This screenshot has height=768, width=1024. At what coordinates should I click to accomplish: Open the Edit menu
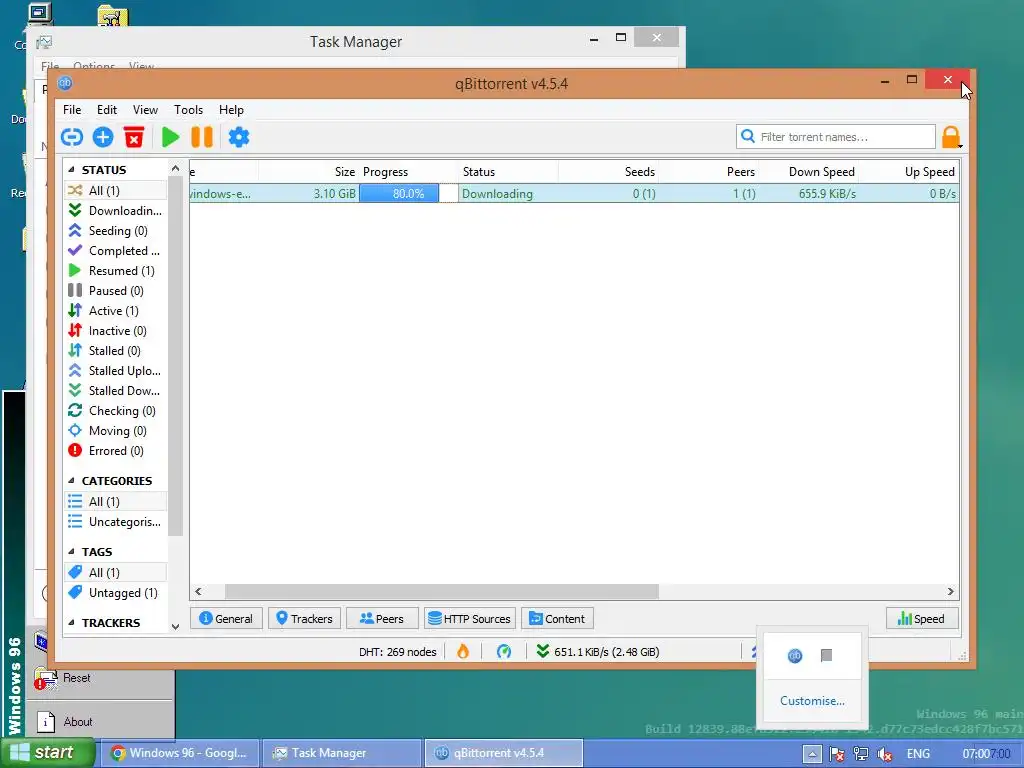click(x=106, y=110)
